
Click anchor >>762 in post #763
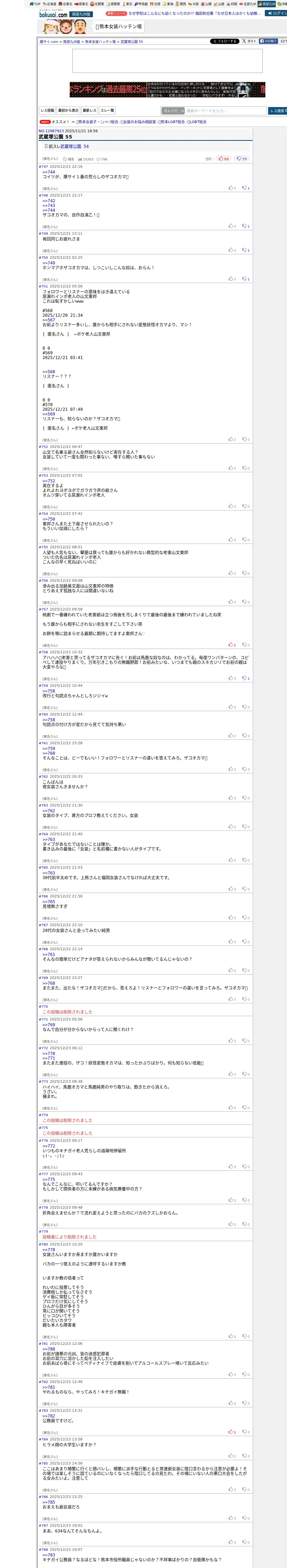tap(49, 811)
